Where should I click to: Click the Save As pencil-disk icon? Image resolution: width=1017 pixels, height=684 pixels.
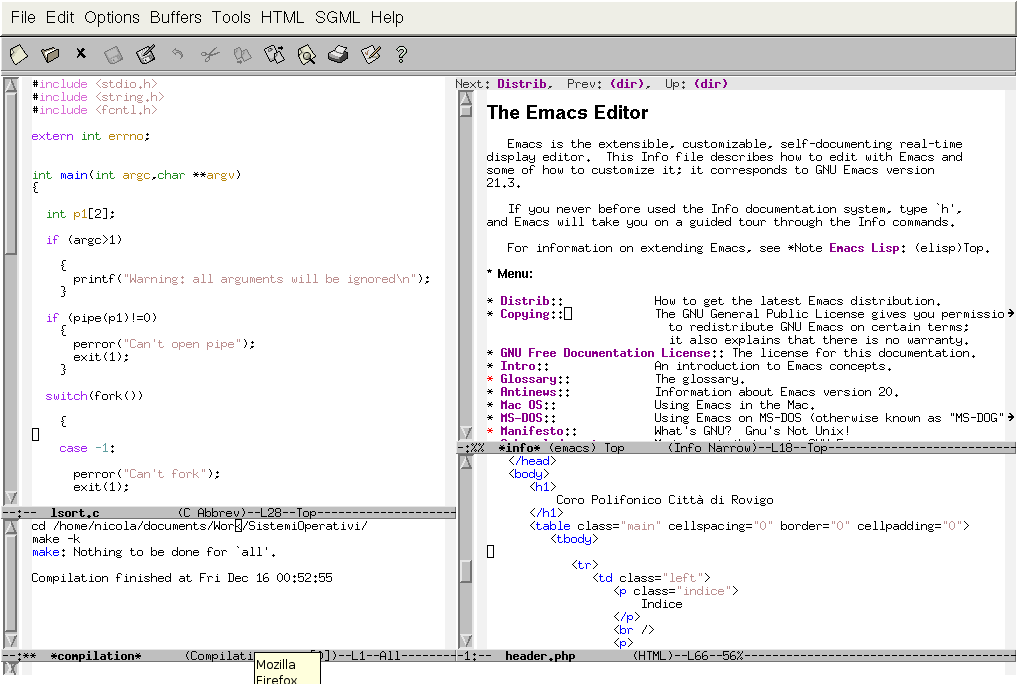tap(146, 54)
